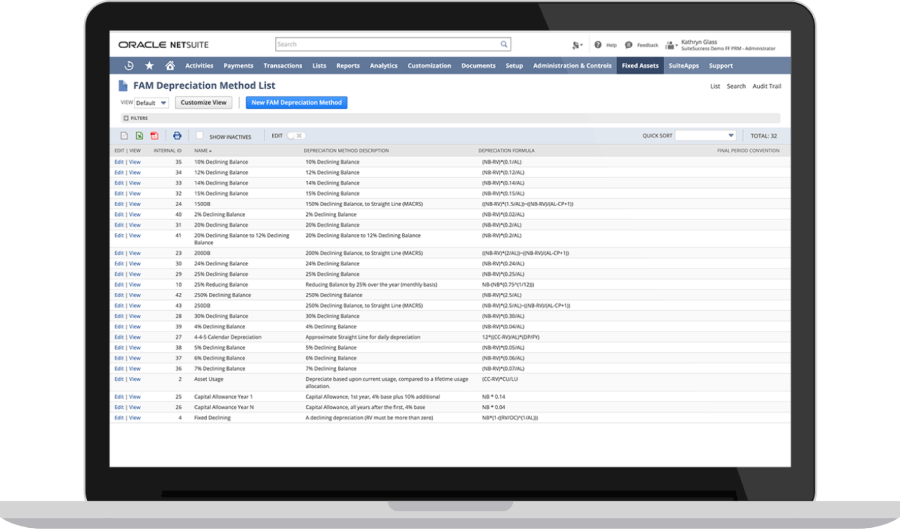Click the List link at top right
Viewport: 900px width, 529px height.
click(x=715, y=86)
